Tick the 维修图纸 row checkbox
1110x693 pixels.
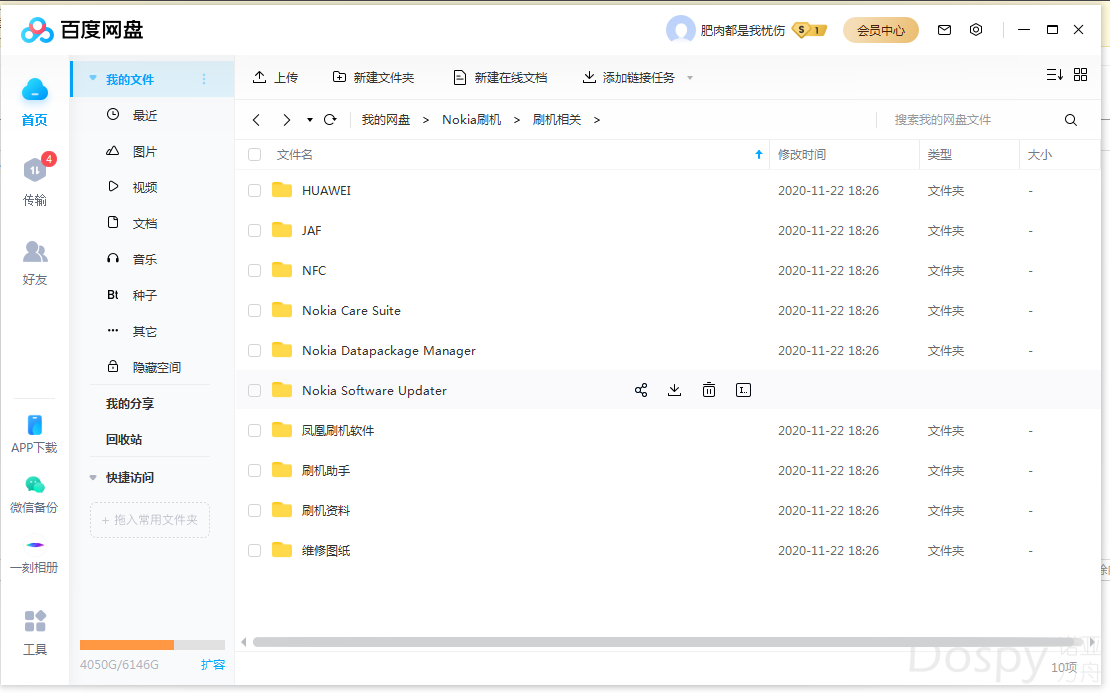[x=255, y=551]
